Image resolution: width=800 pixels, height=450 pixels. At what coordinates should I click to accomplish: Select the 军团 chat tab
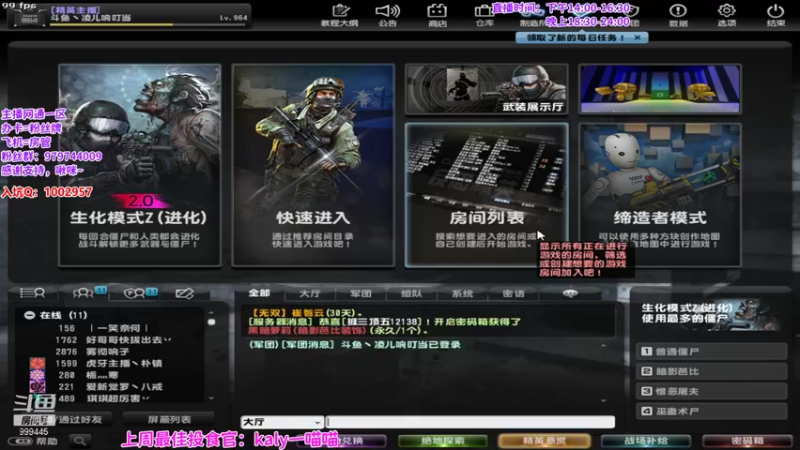click(361, 294)
